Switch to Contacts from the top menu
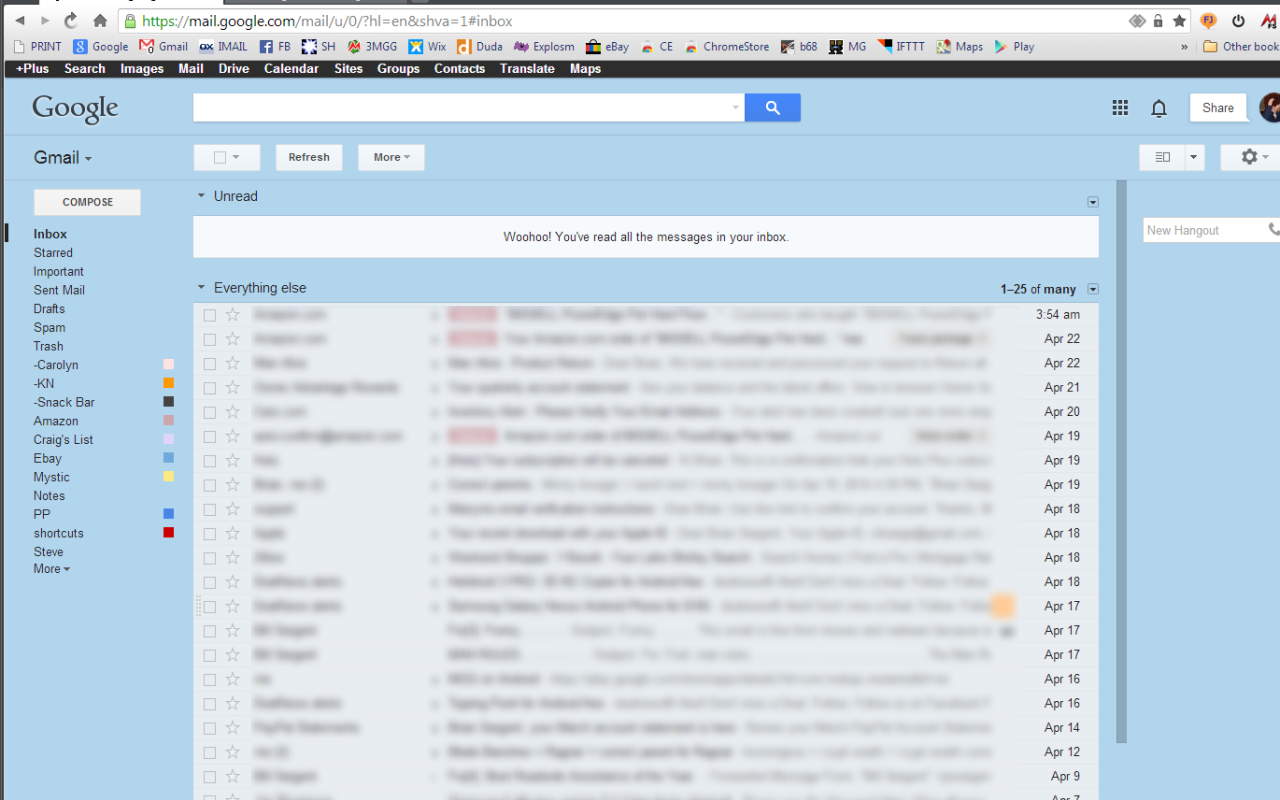This screenshot has height=800, width=1280. [459, 68]
